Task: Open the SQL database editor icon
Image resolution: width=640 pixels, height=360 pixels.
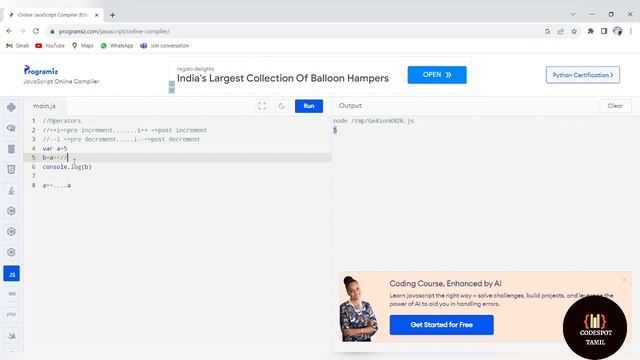Action: pyautogui.click(x=11, y=149)
